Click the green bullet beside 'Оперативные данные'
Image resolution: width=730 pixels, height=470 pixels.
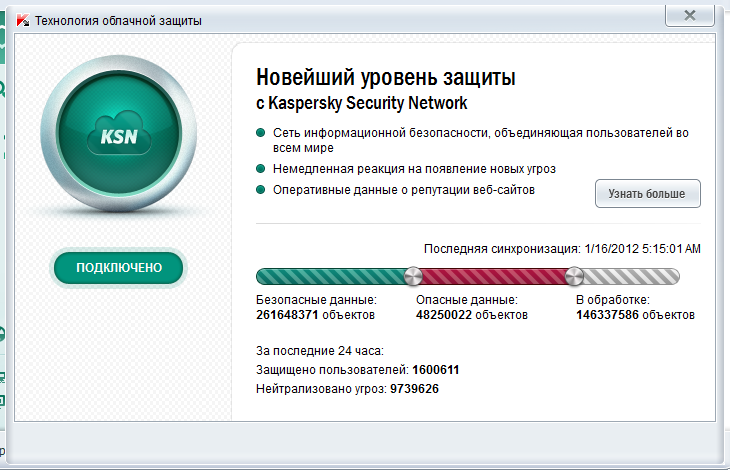tap(261, 189)
